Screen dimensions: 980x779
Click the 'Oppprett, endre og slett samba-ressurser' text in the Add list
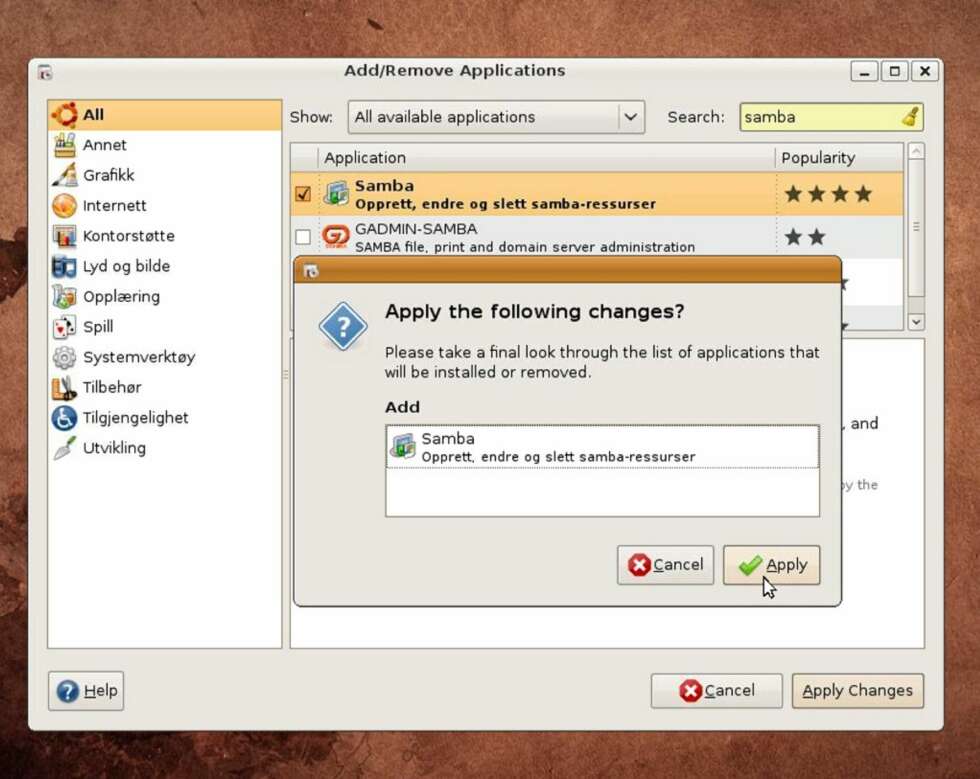coord(558,457)
